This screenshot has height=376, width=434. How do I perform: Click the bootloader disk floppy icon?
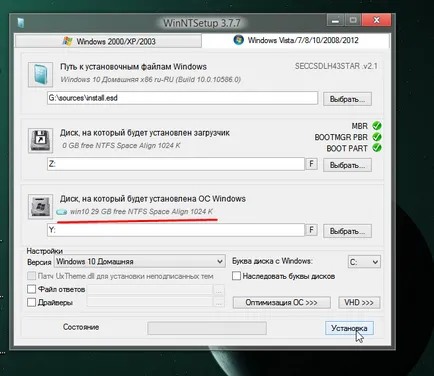tap(40, 140)
